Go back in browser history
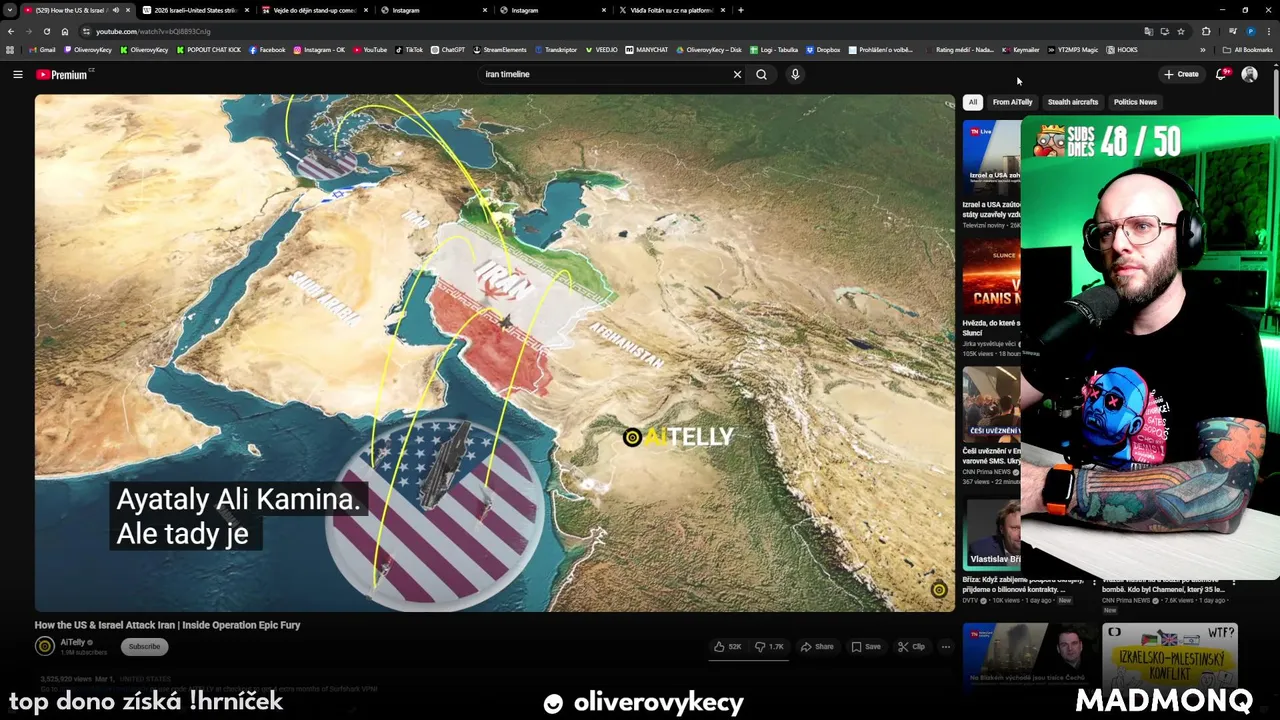Image resolution: width=1280 pixels, height=720 pixels. point(11,31)
